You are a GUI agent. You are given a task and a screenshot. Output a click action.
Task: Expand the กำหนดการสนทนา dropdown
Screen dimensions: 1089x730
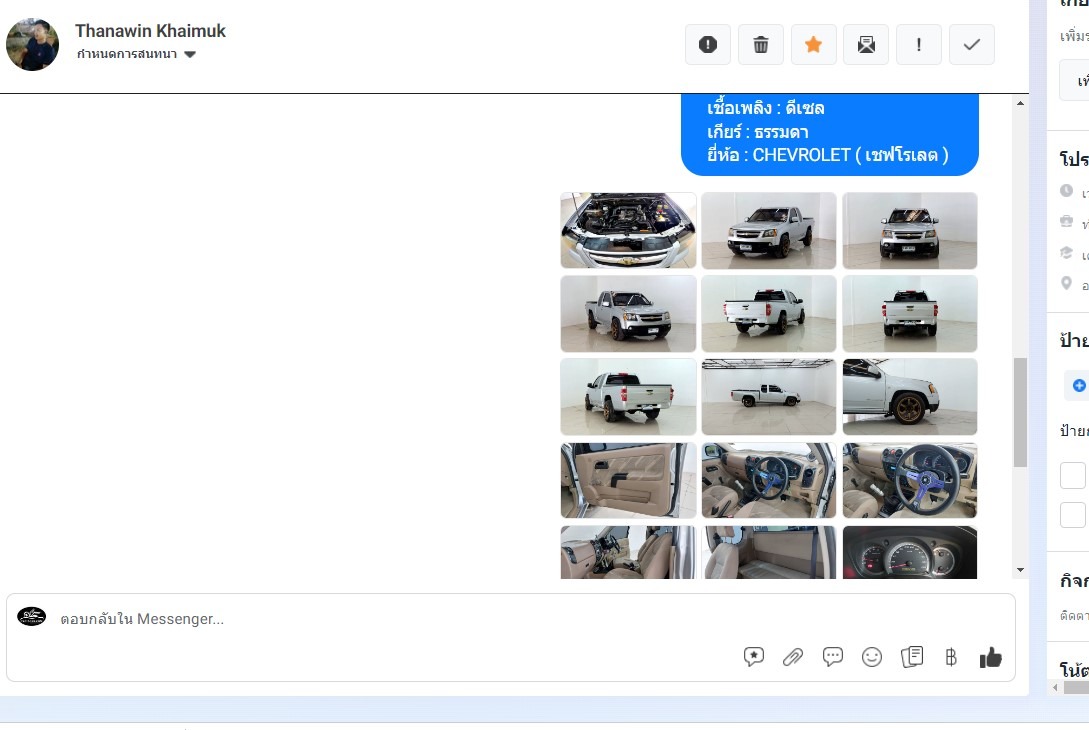pos(189,55)
